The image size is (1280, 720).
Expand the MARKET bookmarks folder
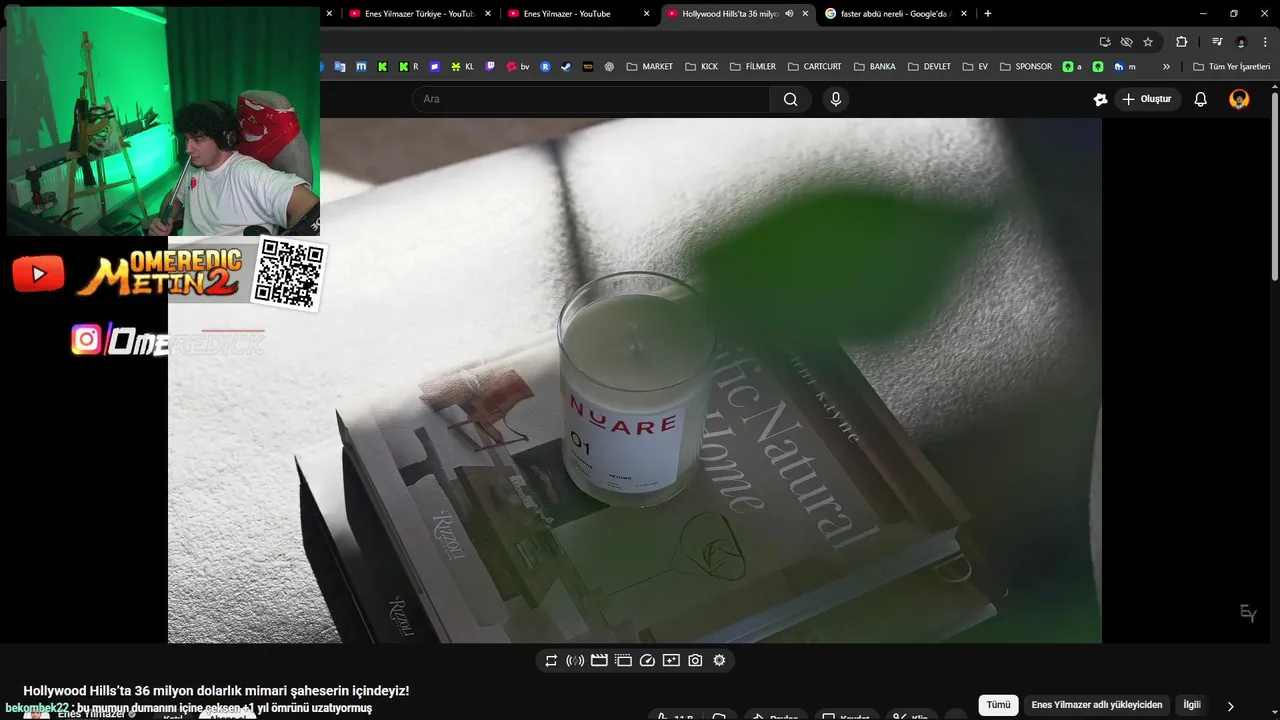point(649,67)
